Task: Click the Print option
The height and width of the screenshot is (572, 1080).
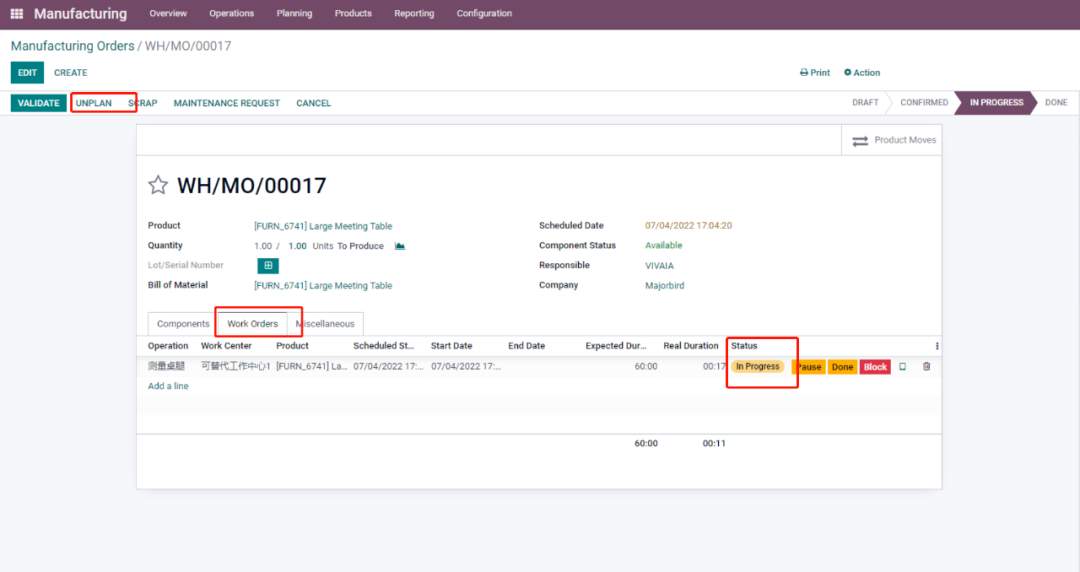Action: coord(815,73)
